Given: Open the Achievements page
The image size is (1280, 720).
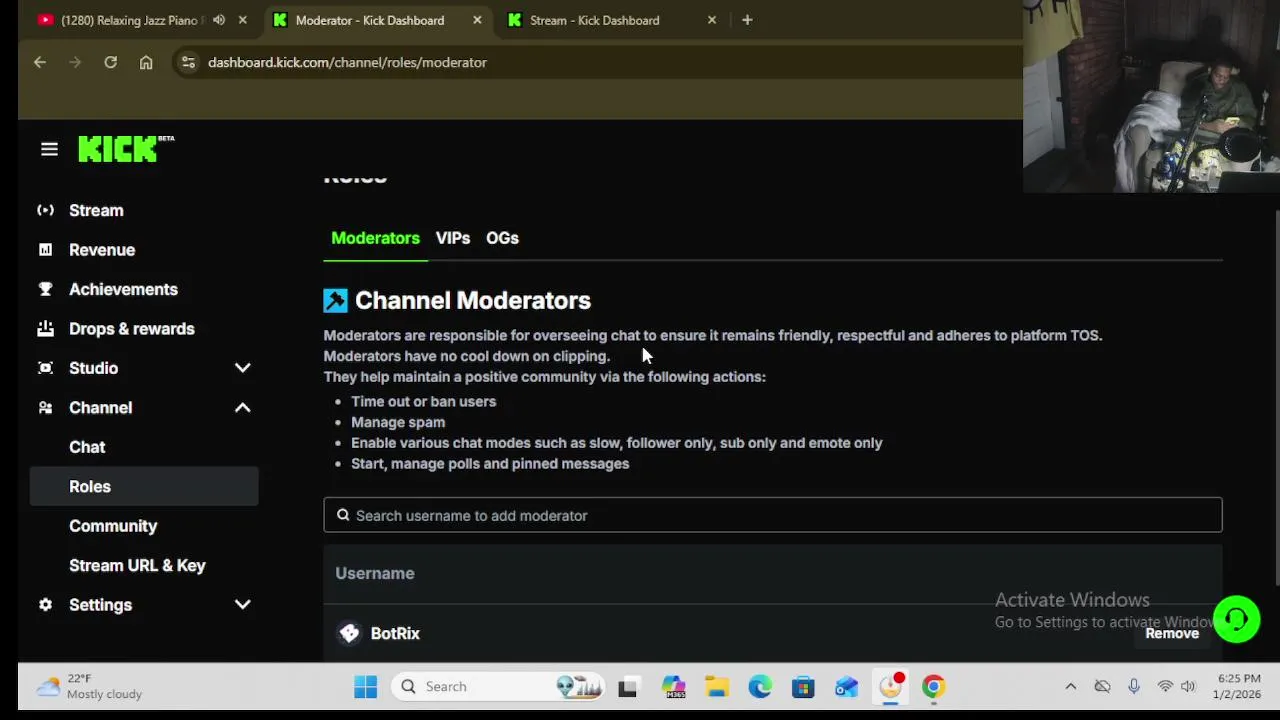Looking at the screenshot, I should pyautogui.click(x=123, y=289).
